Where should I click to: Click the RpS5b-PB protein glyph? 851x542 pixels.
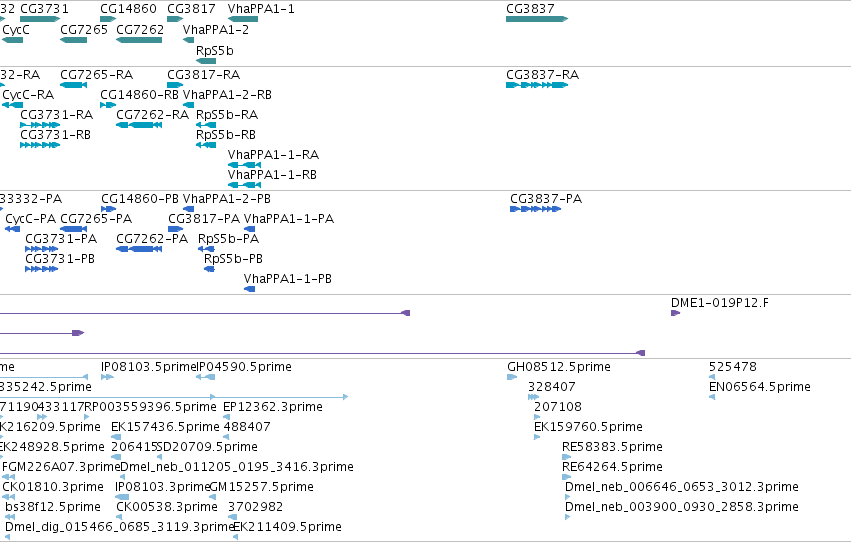tap(209, 270)
